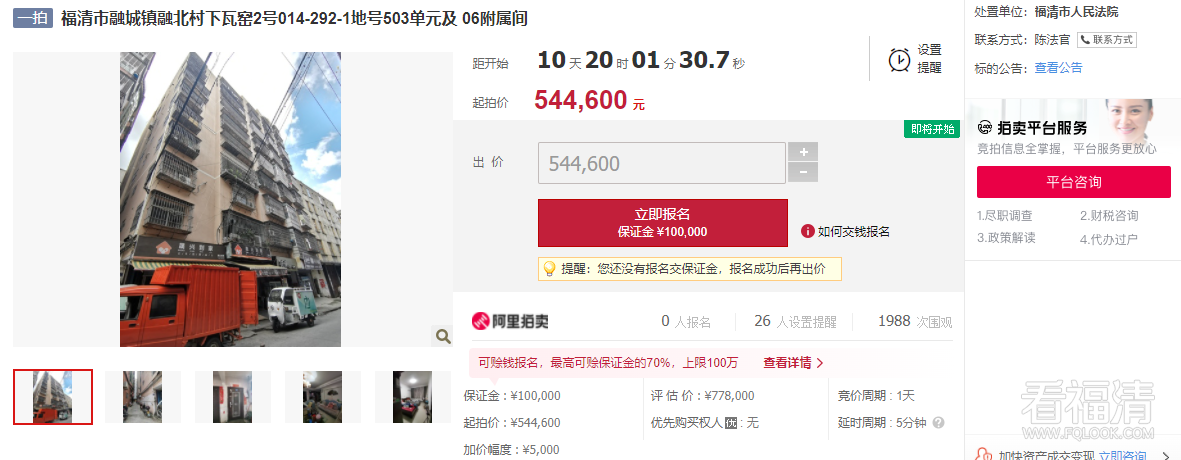Click the magnifier icon on main photo
Screen dimensions: 1181x460
coord(443,336)
